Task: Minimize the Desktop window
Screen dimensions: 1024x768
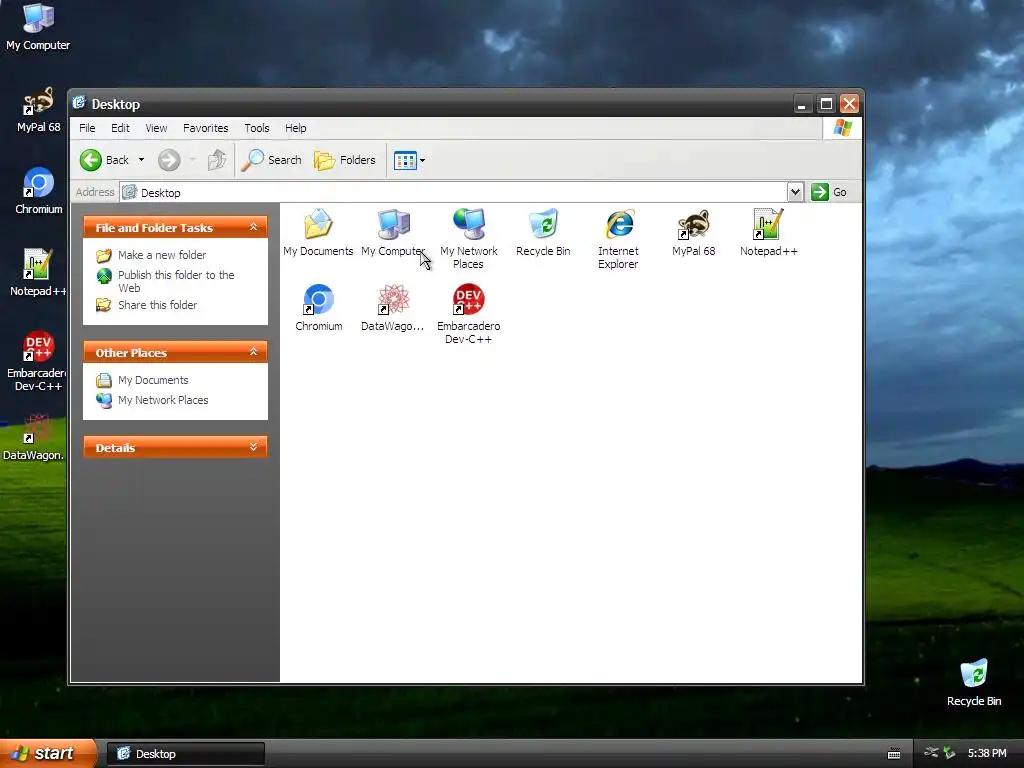Action: (802, 104)
